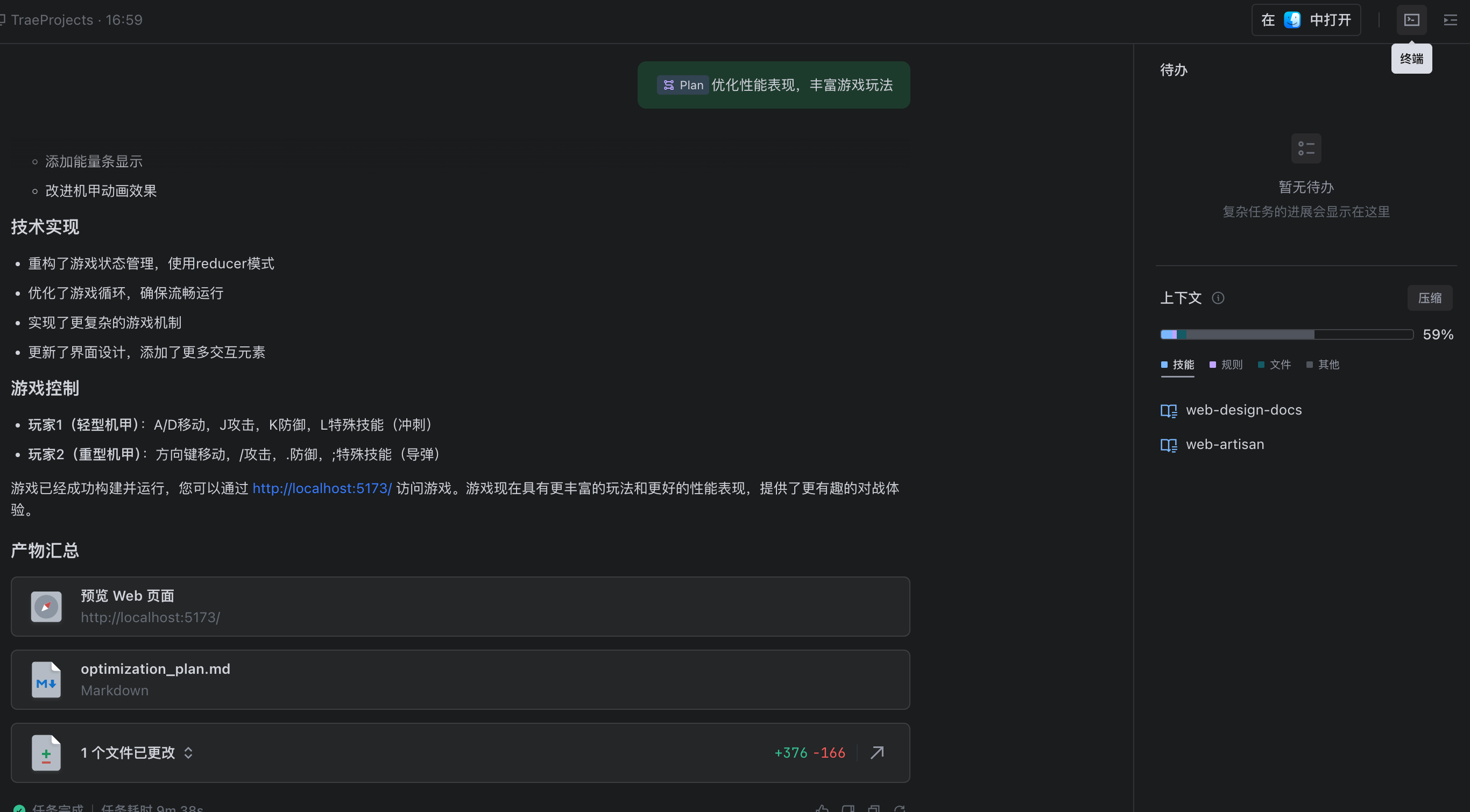Open the http://localhost:5173/ link in text
Viewport: 1470px width, 812px height.
pos(322,488)
